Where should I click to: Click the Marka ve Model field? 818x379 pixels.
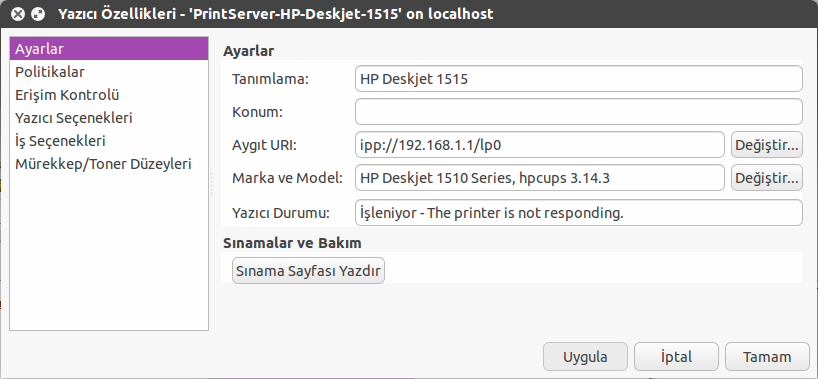point(539,178)
